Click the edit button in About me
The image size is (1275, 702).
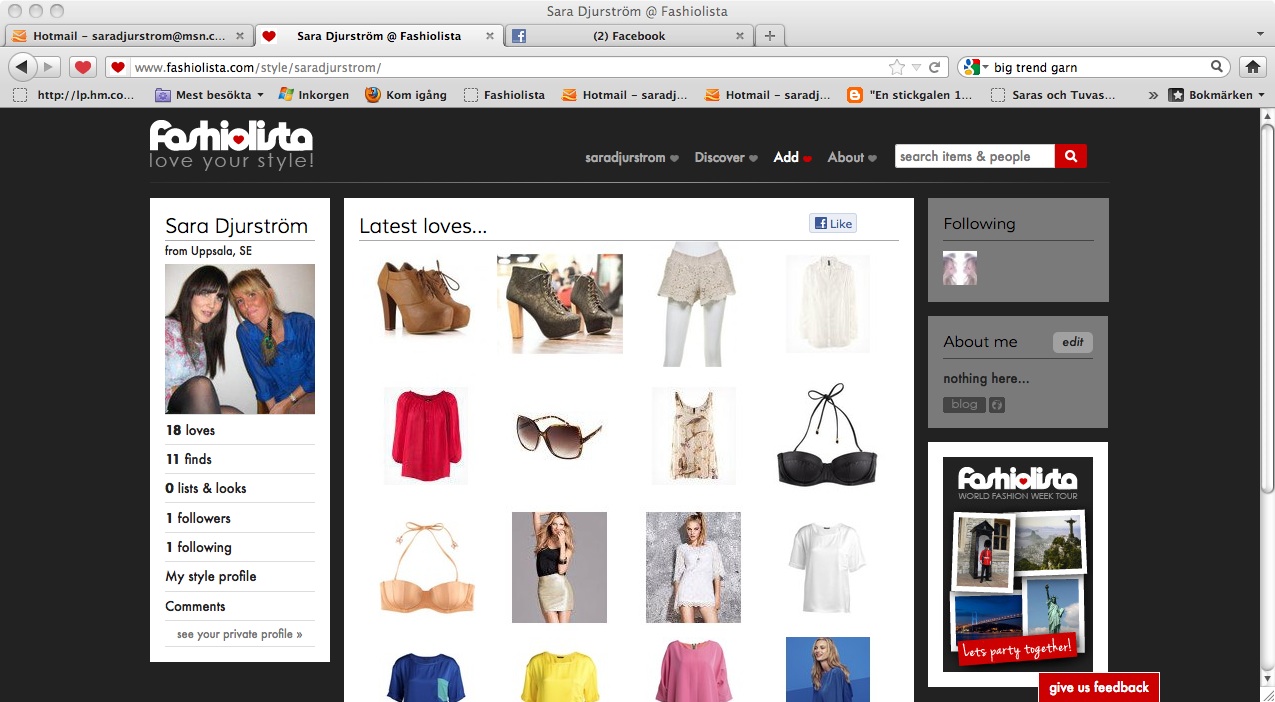click(1073, 342)
